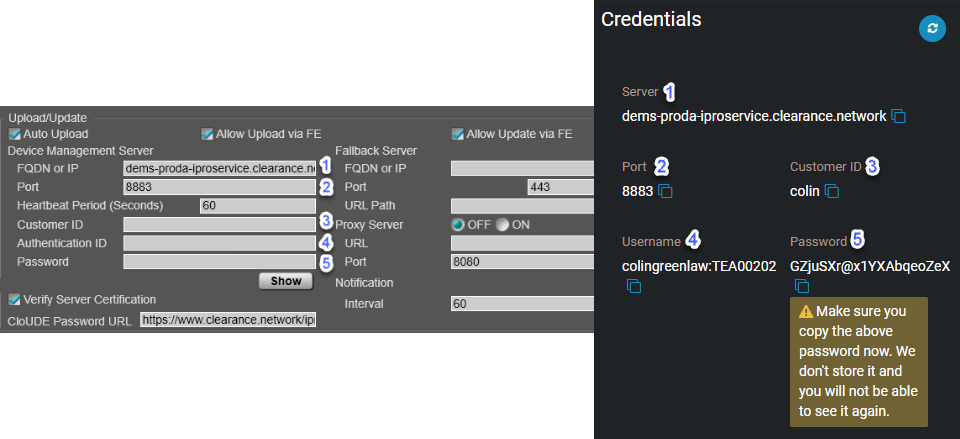Click Fallback Server Port field 443
960x439 pixels.
(561, 187)
